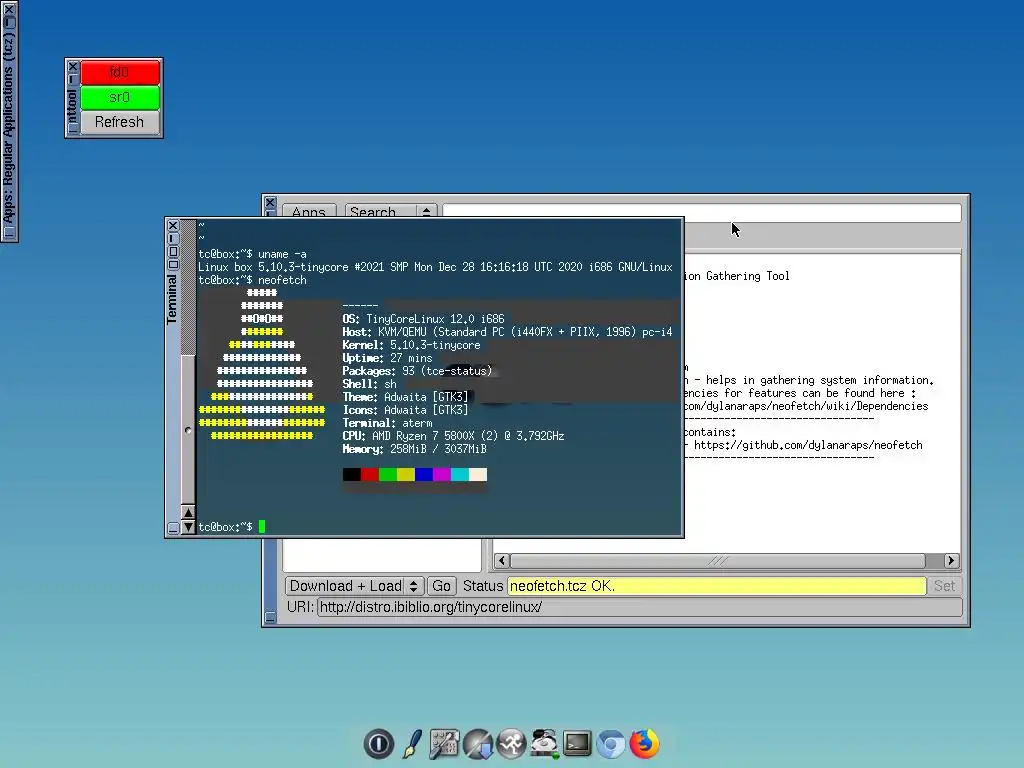Click the github.com/dylanaraps/neofetch URL text
Screen dimensions: 1024x768
click(808, 445)
